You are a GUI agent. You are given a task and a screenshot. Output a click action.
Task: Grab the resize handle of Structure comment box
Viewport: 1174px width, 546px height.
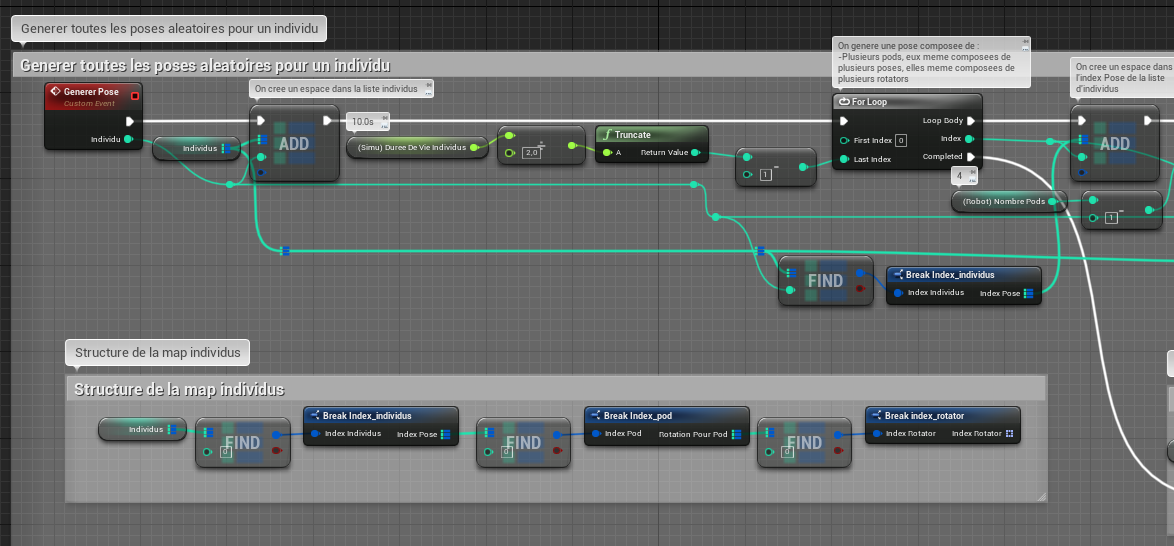(1040, 495)
